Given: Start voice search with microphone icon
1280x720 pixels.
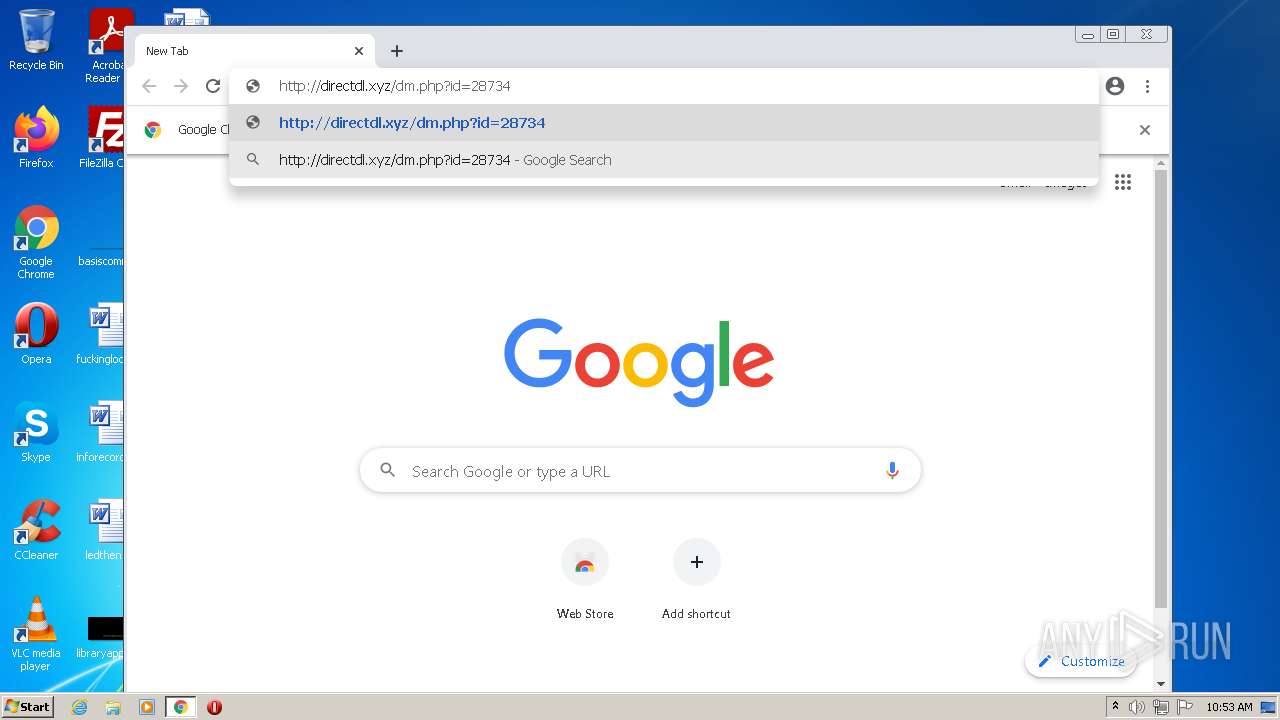Looking at the screenshot, I should (x=892, y=471).
